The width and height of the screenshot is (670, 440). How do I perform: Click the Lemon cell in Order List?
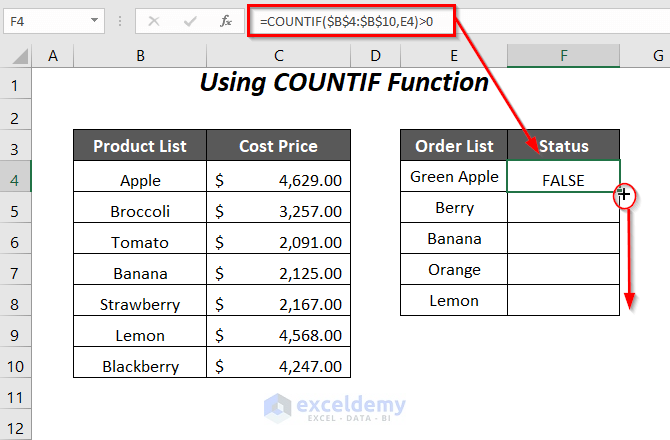pyautogui.click(x=454, y=300)
